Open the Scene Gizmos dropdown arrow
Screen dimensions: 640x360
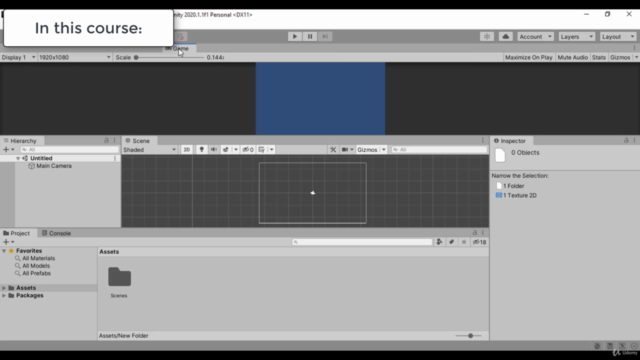coord(384,149)
